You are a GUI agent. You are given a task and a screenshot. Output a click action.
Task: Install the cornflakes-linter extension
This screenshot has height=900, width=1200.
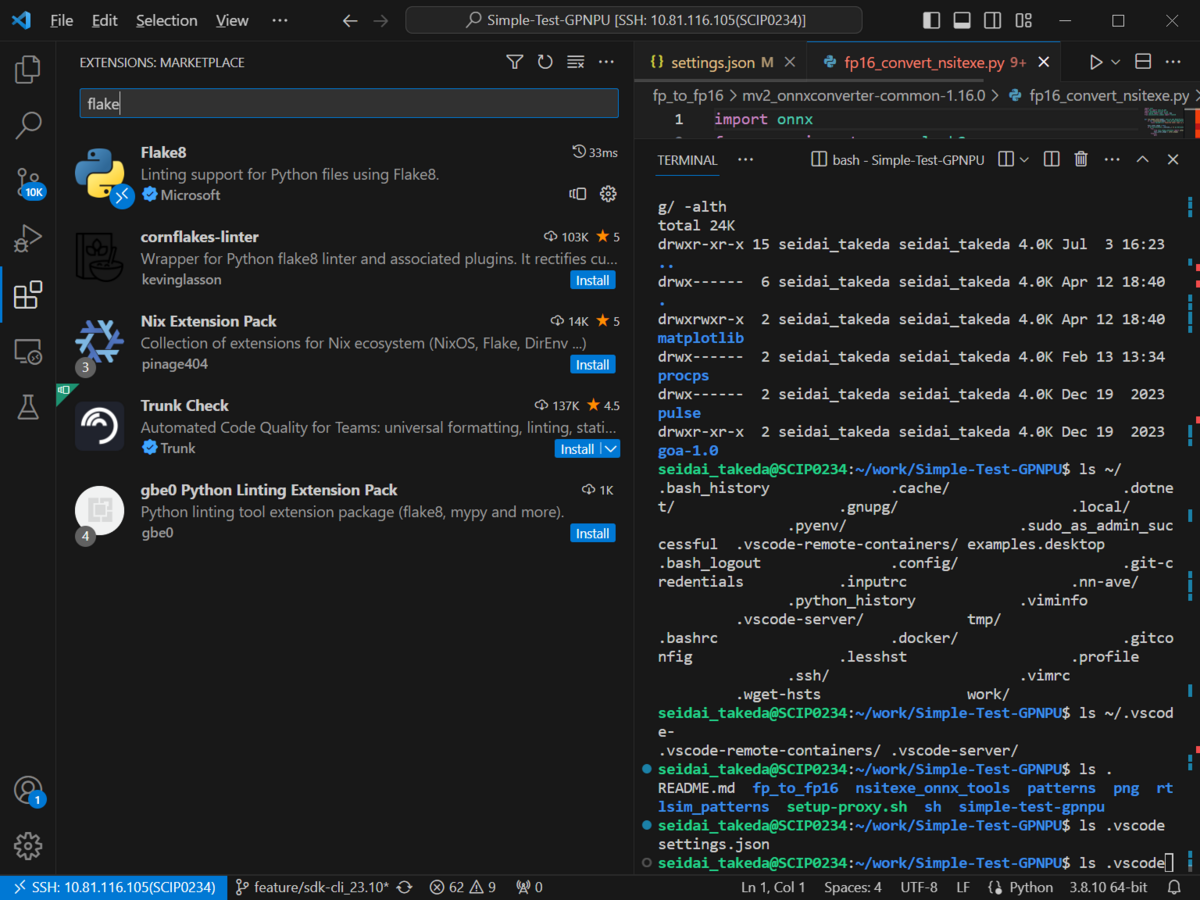(x=593, y=280)
